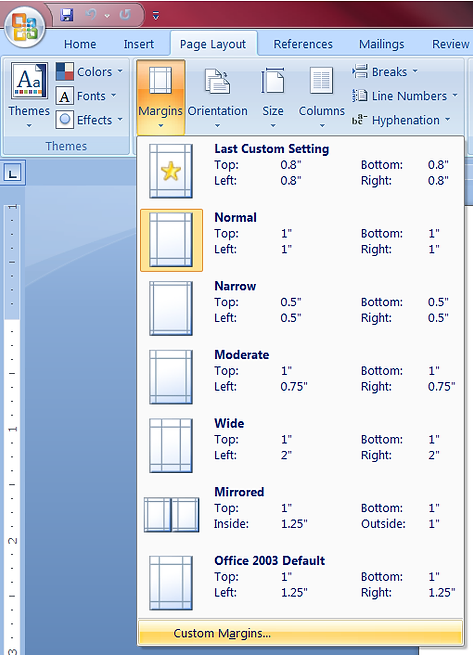Open the page Size menu

click(273, 97)
